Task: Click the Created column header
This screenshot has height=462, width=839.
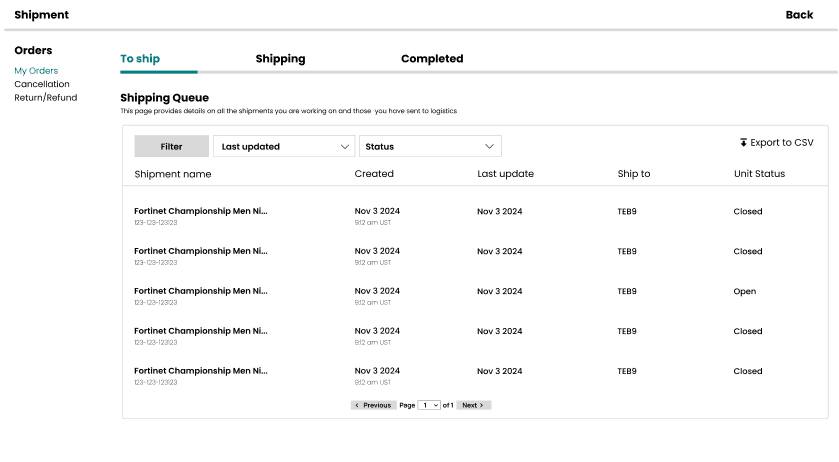Action: pyautogui.click(x=374, y=174)
